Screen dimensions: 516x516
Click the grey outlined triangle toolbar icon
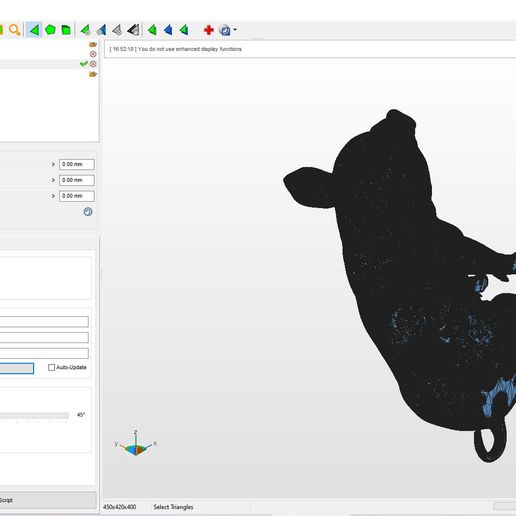click(117, 30)
